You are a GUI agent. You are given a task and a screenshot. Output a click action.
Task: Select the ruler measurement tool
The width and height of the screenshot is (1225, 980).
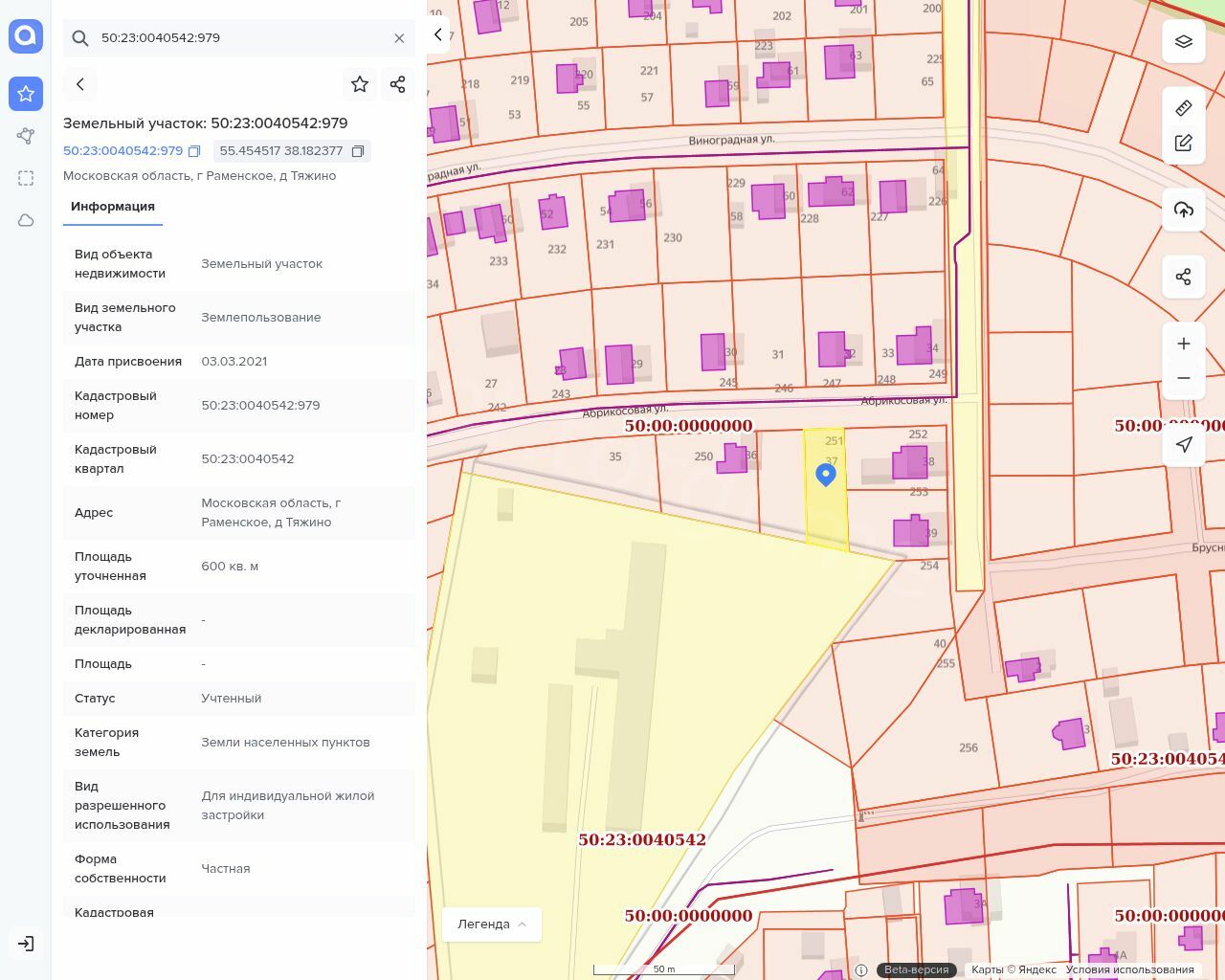pos(1184,108)
